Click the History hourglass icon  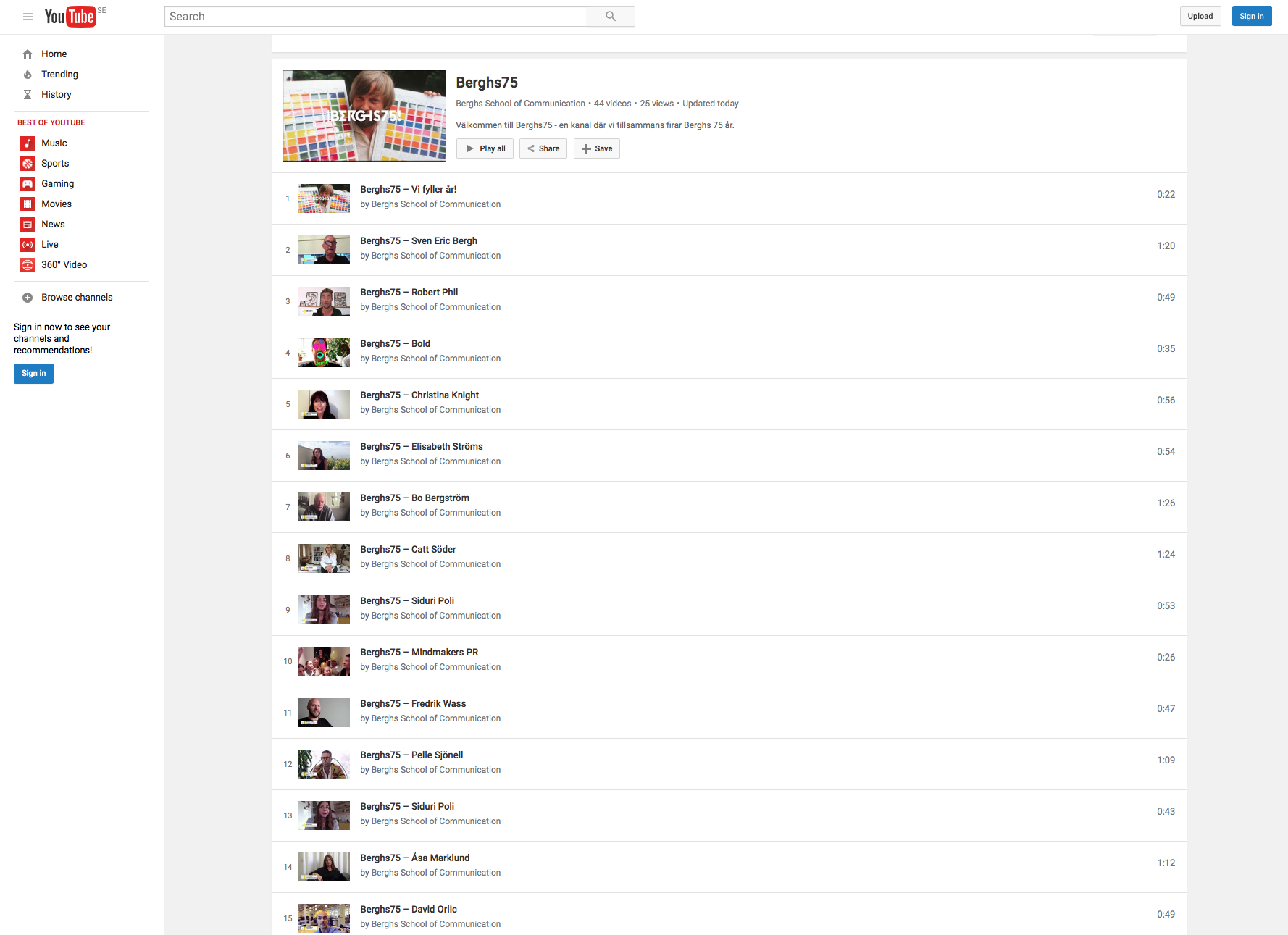pos(28,95)
